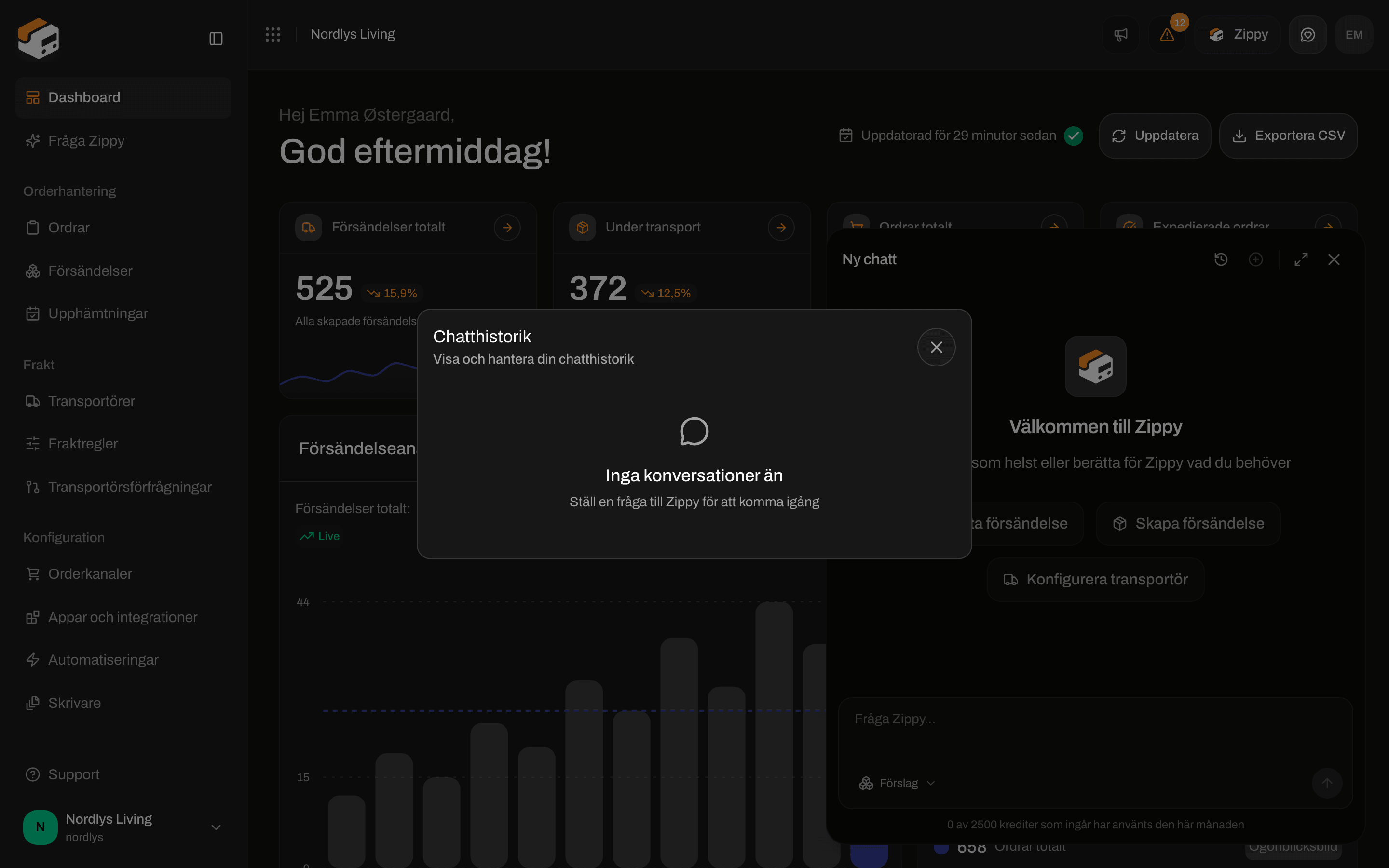Open the support chat icon in top bar

tap(1307, 34)
